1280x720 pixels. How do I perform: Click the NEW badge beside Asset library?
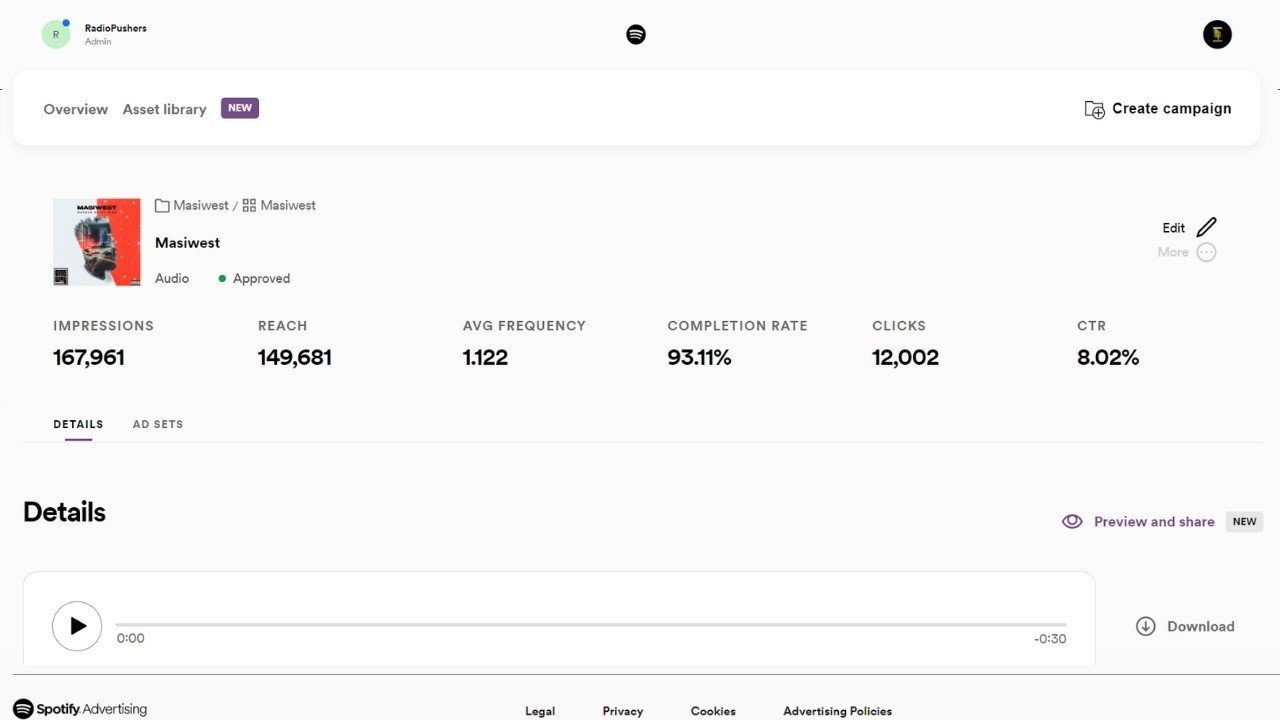tap(240, 108)
